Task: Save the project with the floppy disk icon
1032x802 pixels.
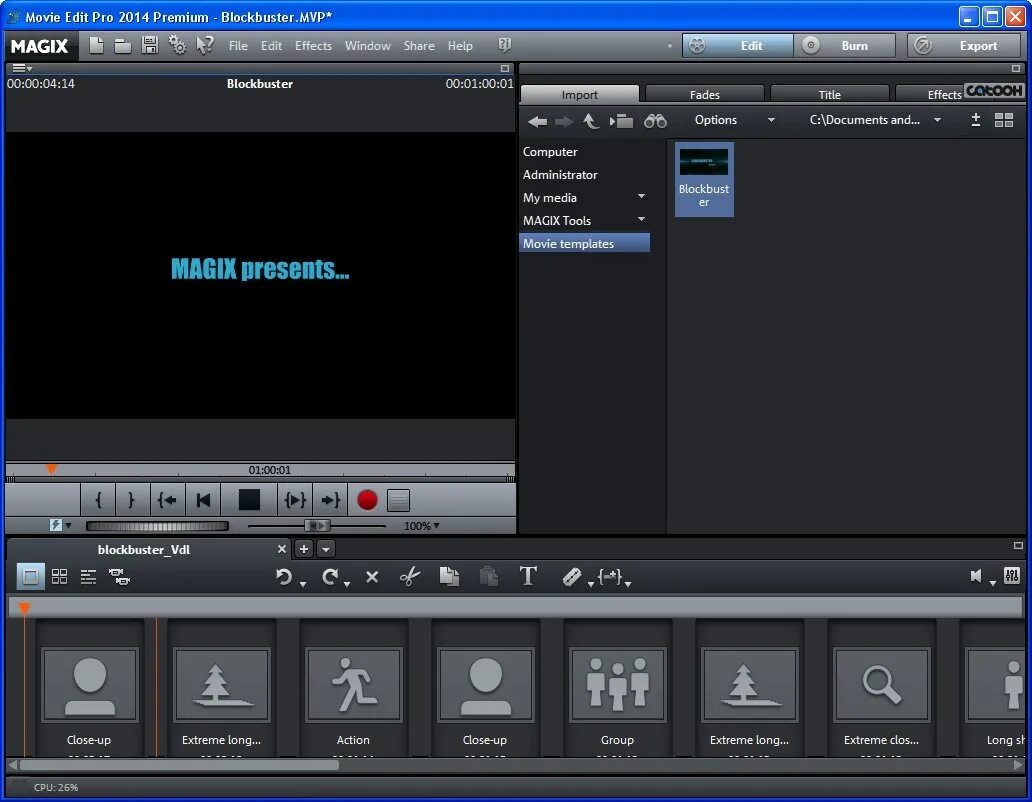Action: 150,45
